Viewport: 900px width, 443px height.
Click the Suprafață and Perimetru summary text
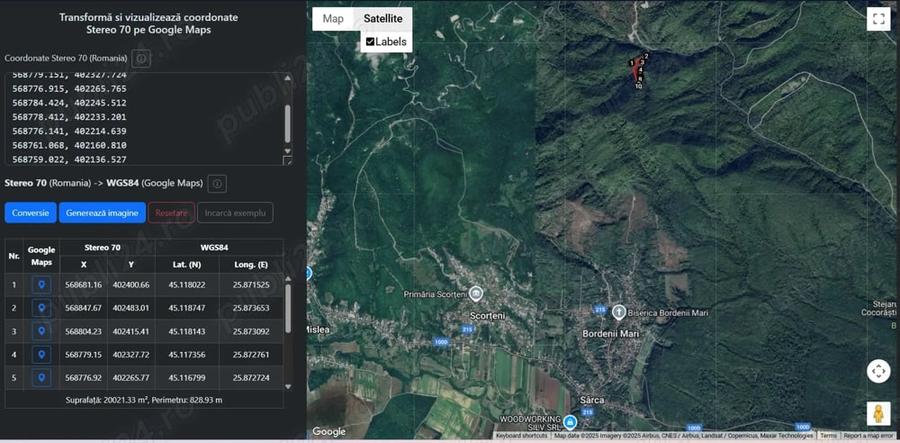coord(144,399)
